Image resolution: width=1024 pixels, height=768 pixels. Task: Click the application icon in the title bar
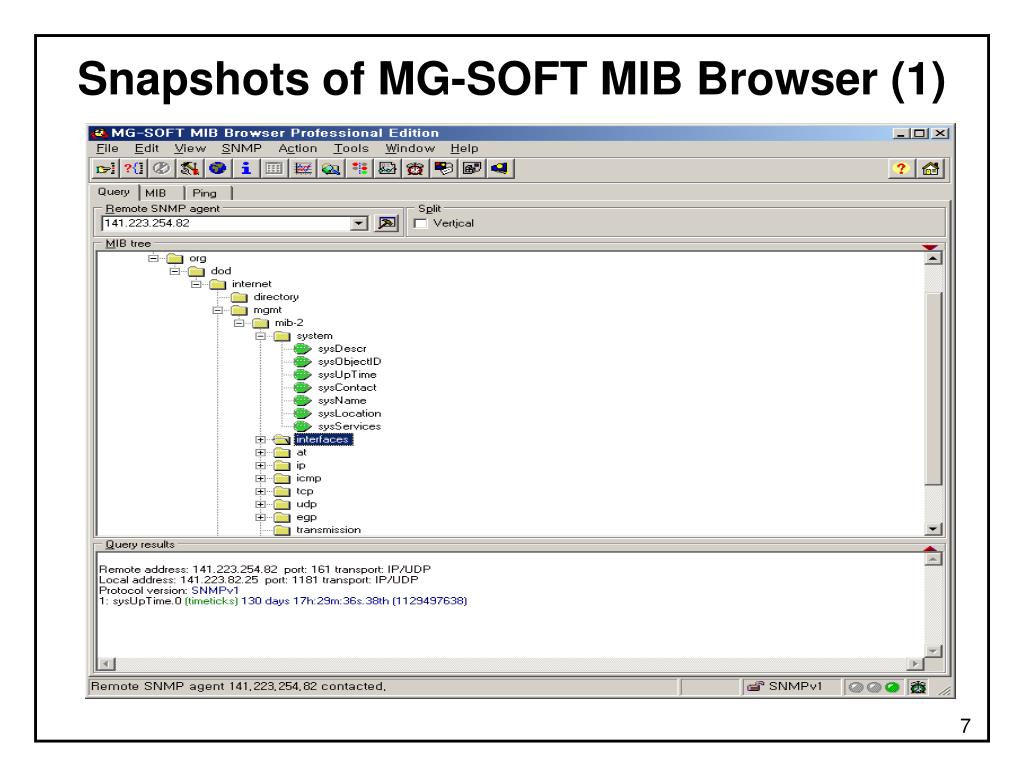click(x=99, y=133)
